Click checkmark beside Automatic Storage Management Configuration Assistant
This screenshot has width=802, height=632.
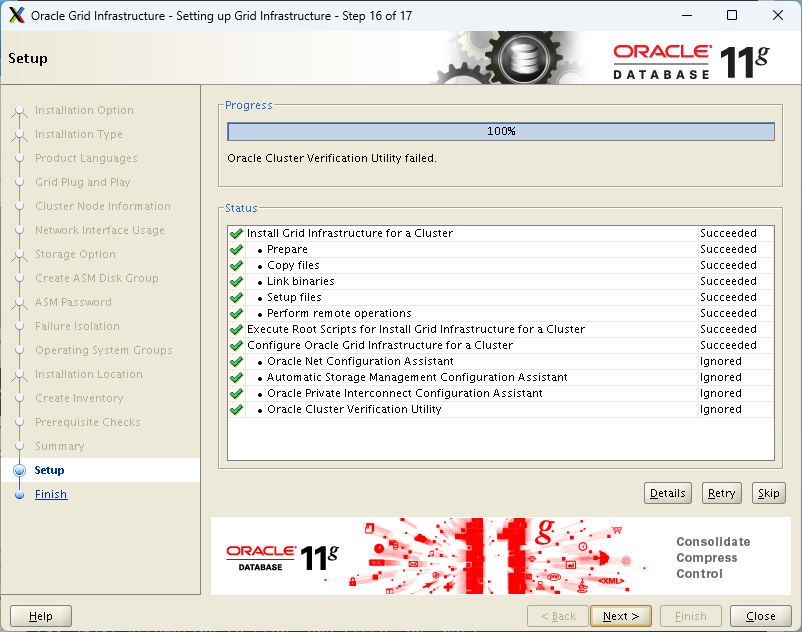coord(236,377)
